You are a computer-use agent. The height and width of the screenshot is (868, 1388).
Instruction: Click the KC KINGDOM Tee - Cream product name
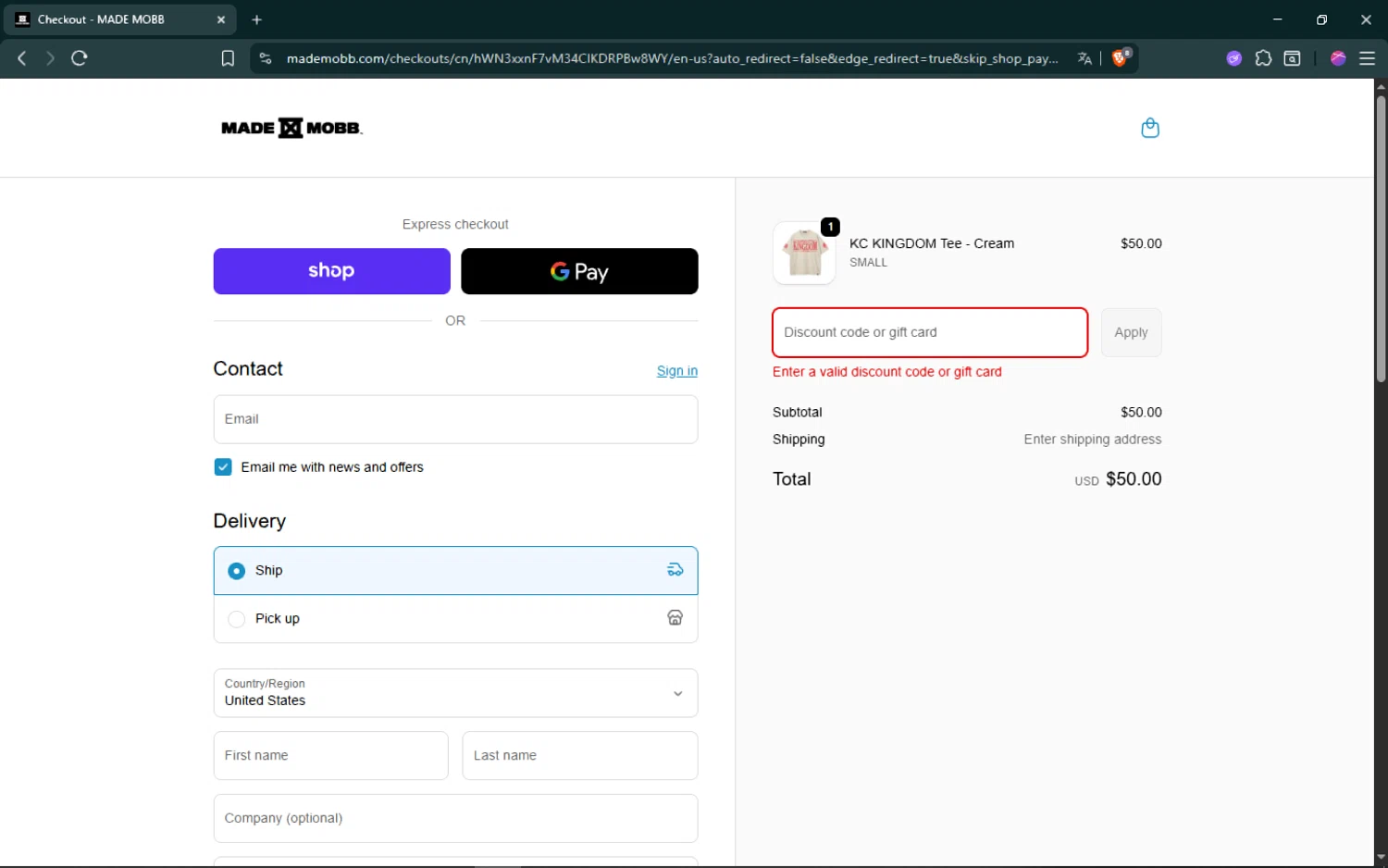coord(932,243)
